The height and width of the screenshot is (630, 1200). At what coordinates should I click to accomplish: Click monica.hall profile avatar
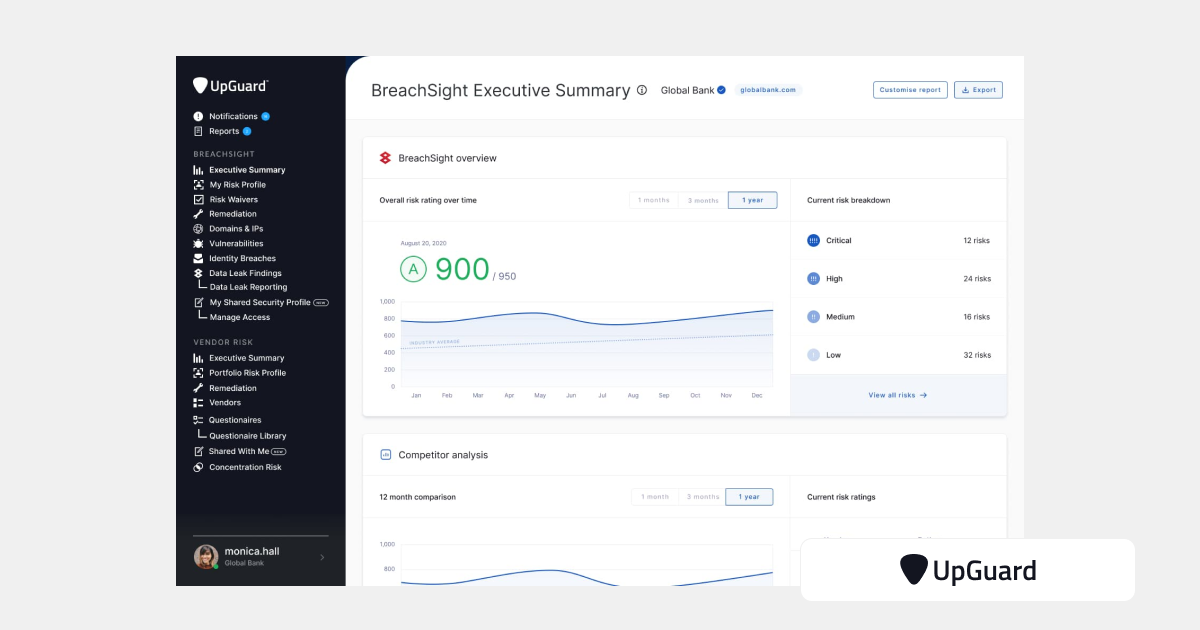206,557
